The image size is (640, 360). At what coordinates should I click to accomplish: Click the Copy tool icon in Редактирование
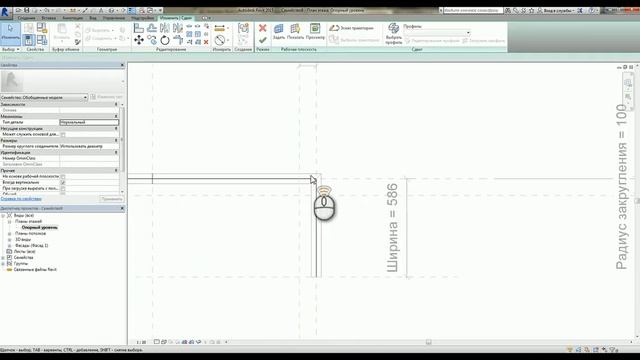(152, 40)
